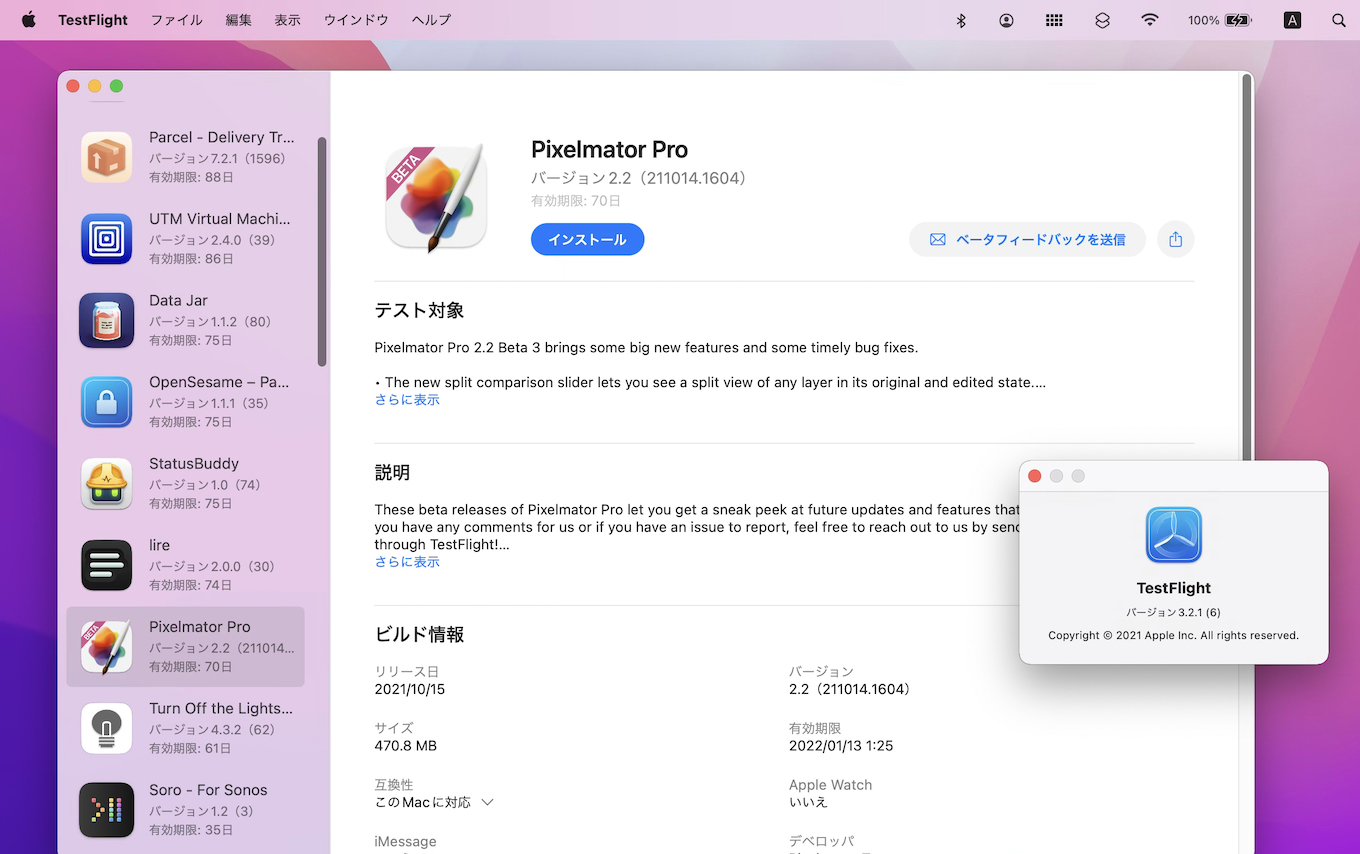The height and width of the screenshot is (854, 1360).
Task: Open the Wi-Fi status menu
Action: (1150, 20)
